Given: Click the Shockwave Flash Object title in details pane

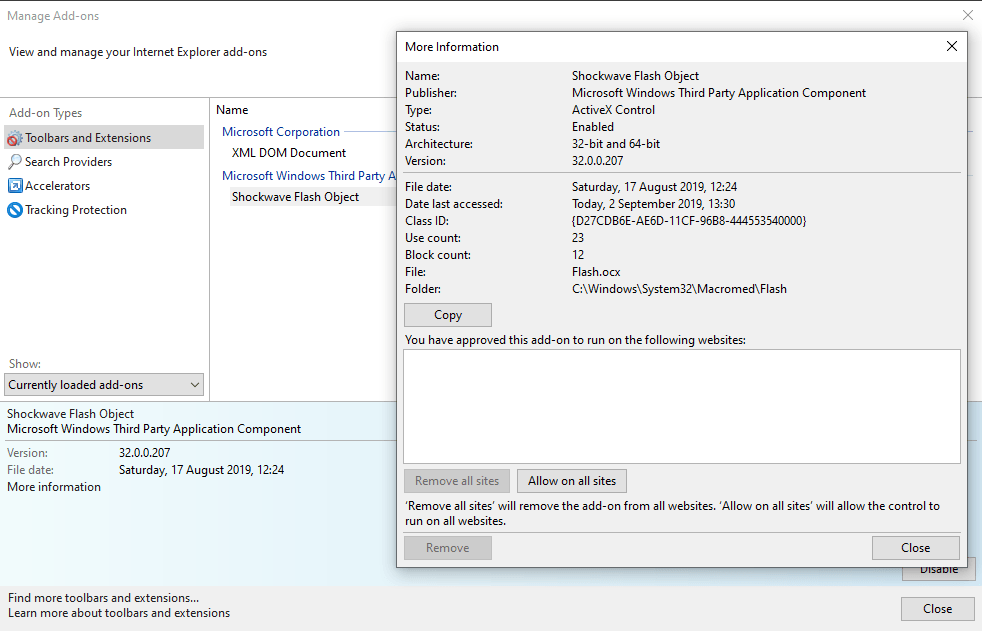Looking at the screenshot, I should coord(70,414).
